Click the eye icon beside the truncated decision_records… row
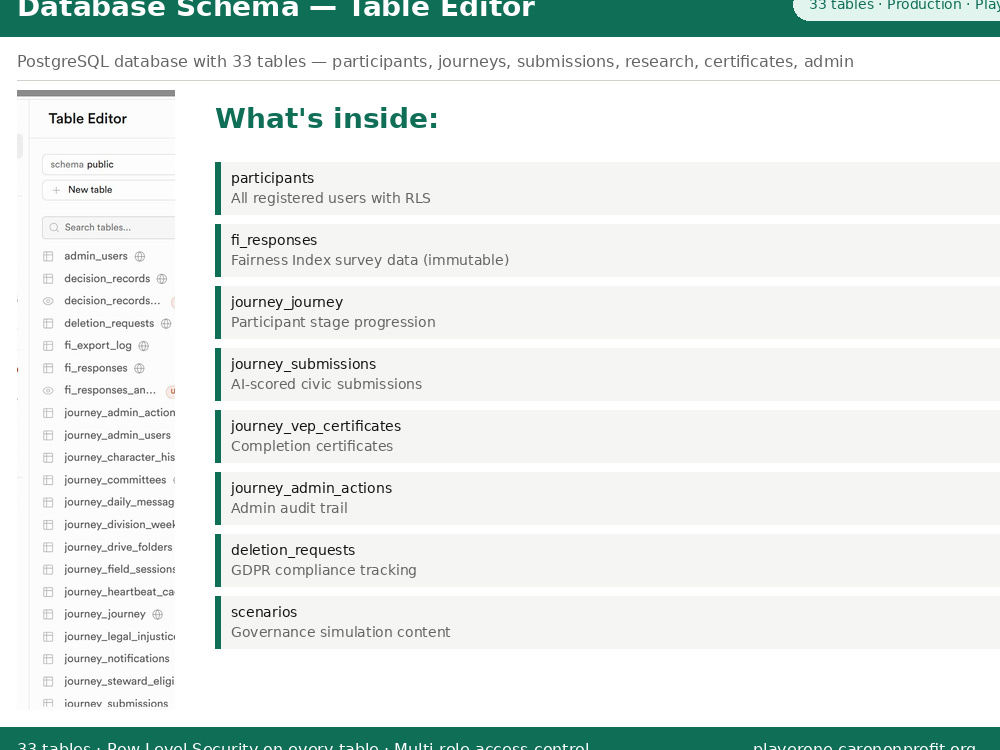1000x750 pixels. (48, 301)
